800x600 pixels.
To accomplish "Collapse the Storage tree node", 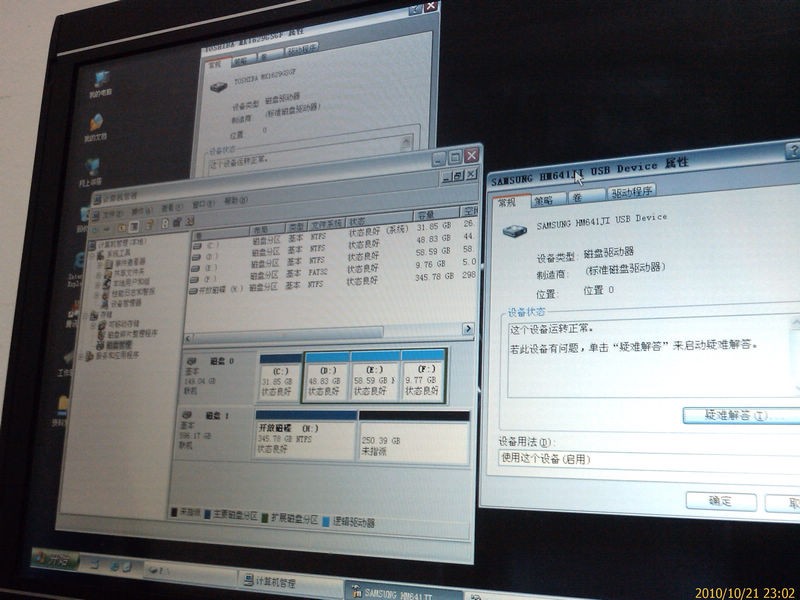I will pos(86,316).
